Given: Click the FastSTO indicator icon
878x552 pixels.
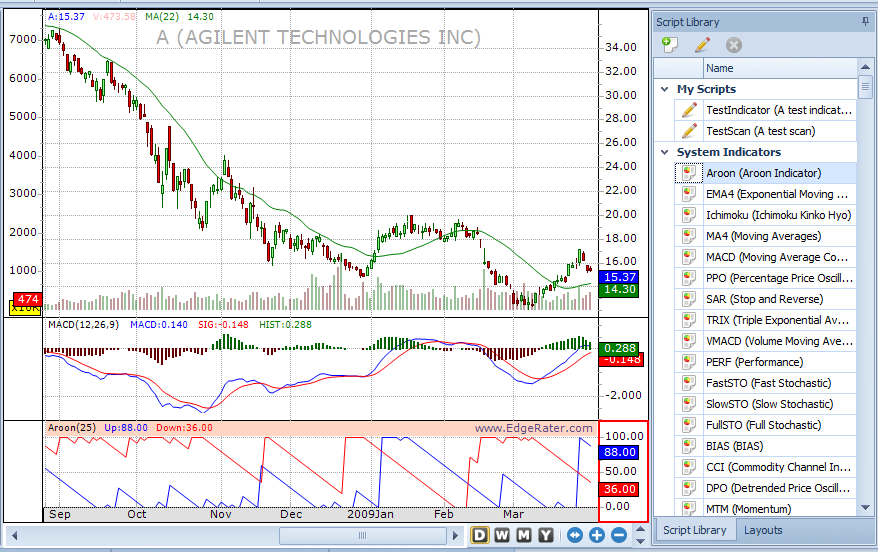Looking at the screenshot, I should pyautogui.click(x=689, y=383).
